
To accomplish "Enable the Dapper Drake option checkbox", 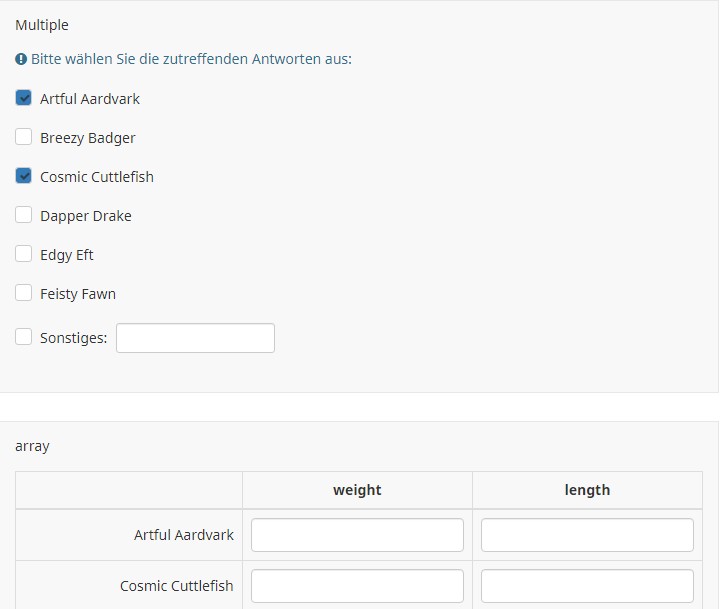I will pyautogui.click(x=24, y=215).
